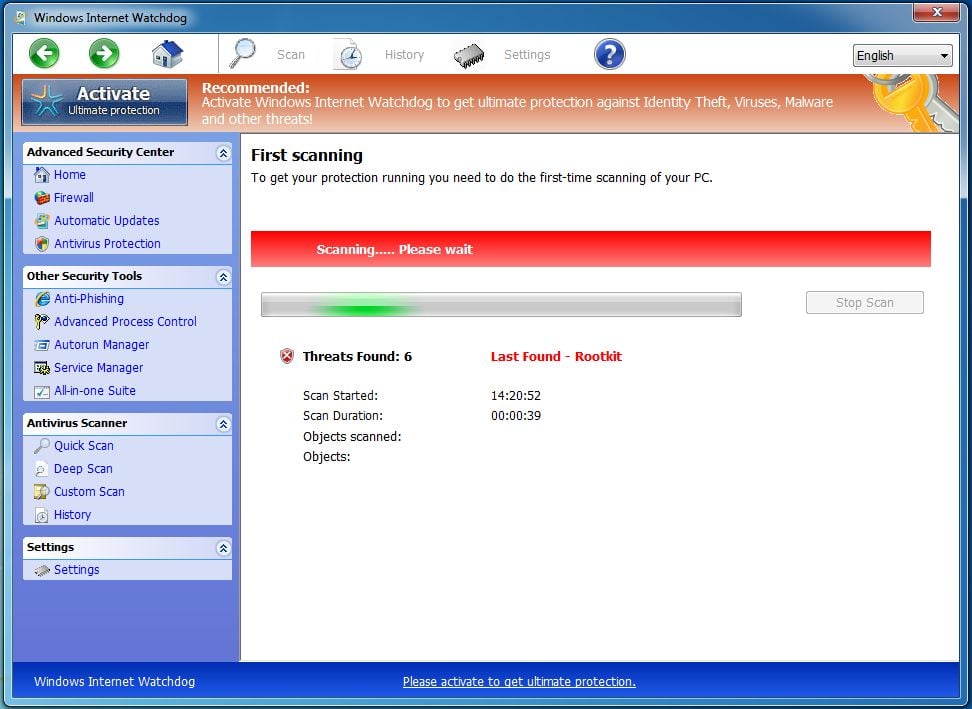This screenshot has height=709, width=972.
Task: Open the Quick Scan link
Action: pyautogui.click(x=84, y=446)
